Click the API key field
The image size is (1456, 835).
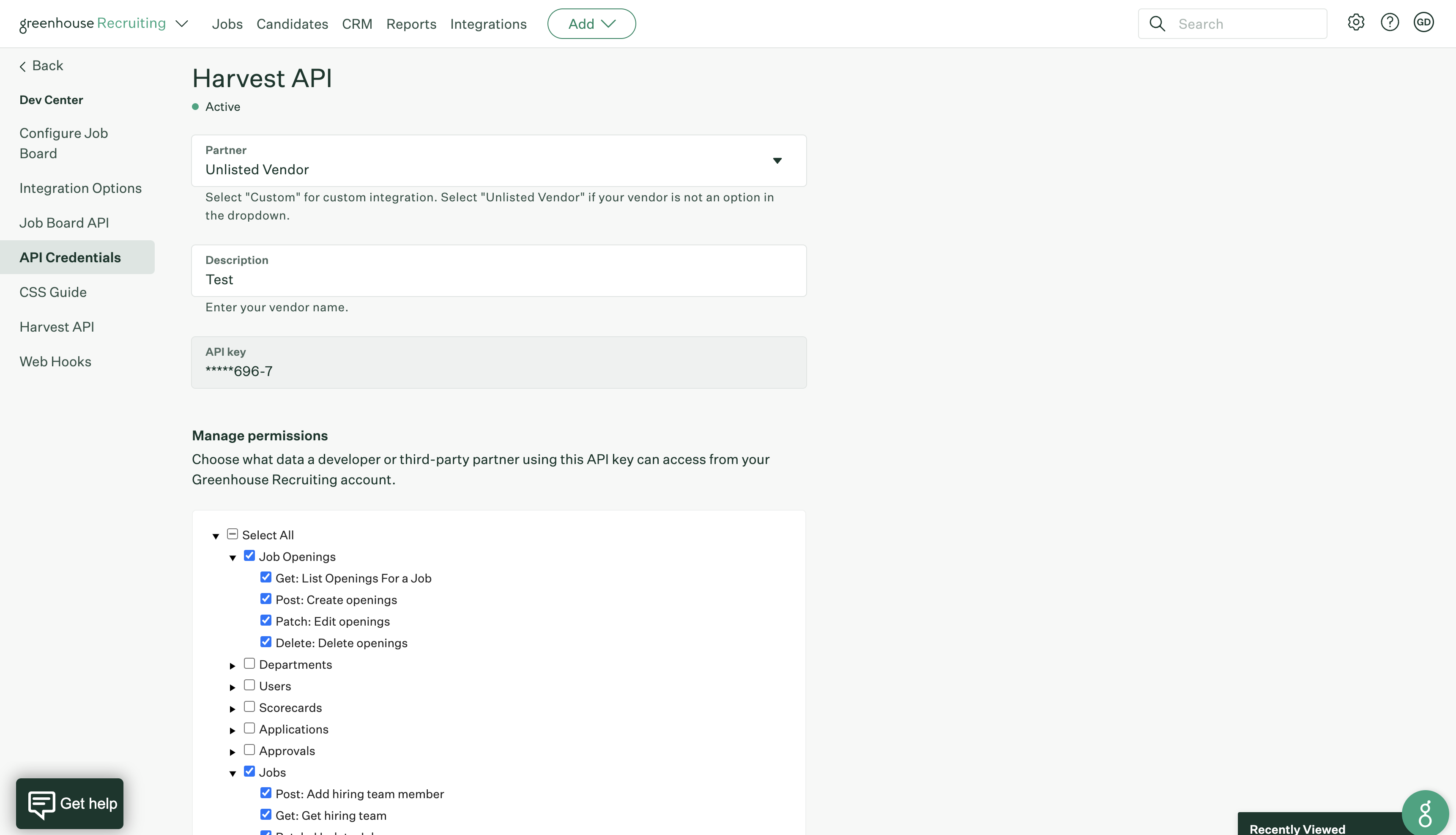[x=498, y=363]
